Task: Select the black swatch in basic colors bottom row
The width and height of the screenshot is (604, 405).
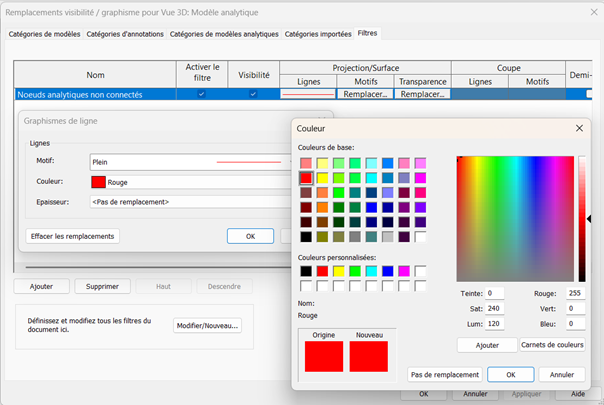Action: [306, 237]
